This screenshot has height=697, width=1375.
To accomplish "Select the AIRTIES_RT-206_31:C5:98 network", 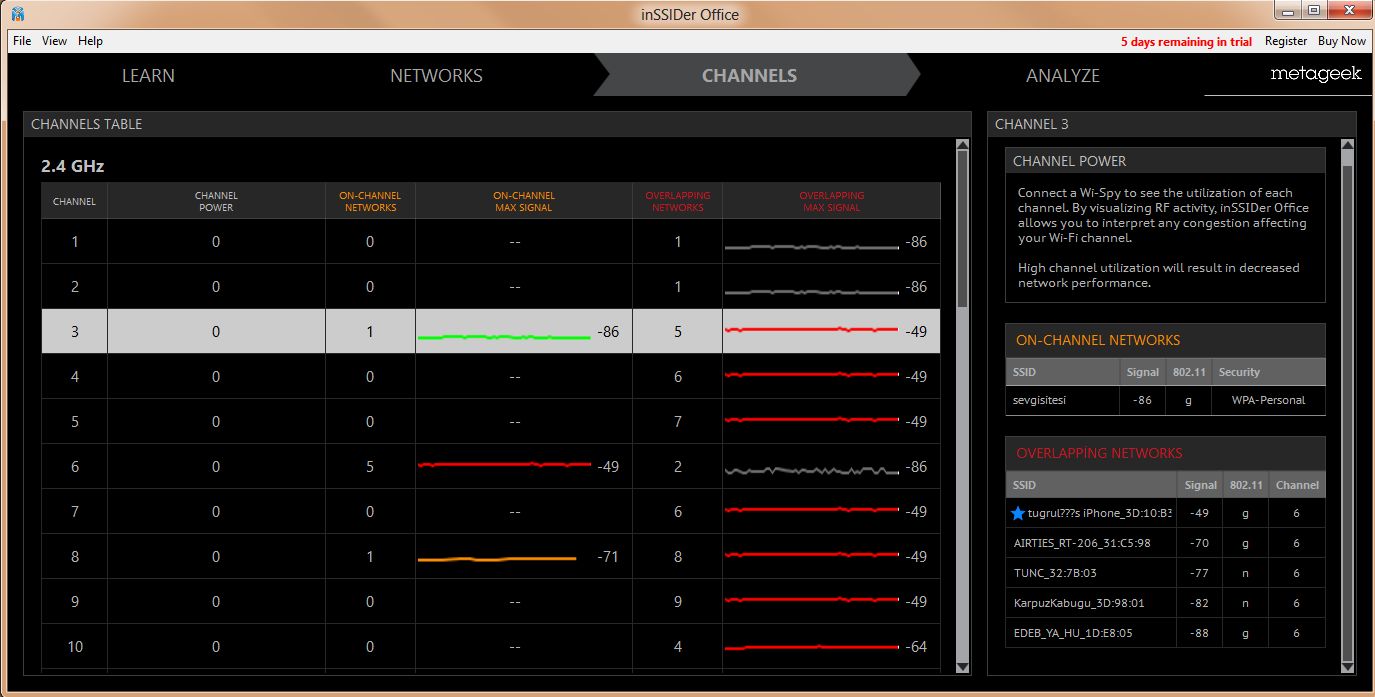I will 1165,543.
